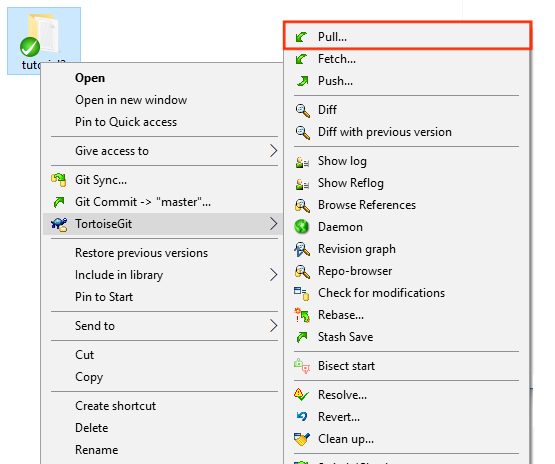Click the Stash Save arrow icon

302,337
